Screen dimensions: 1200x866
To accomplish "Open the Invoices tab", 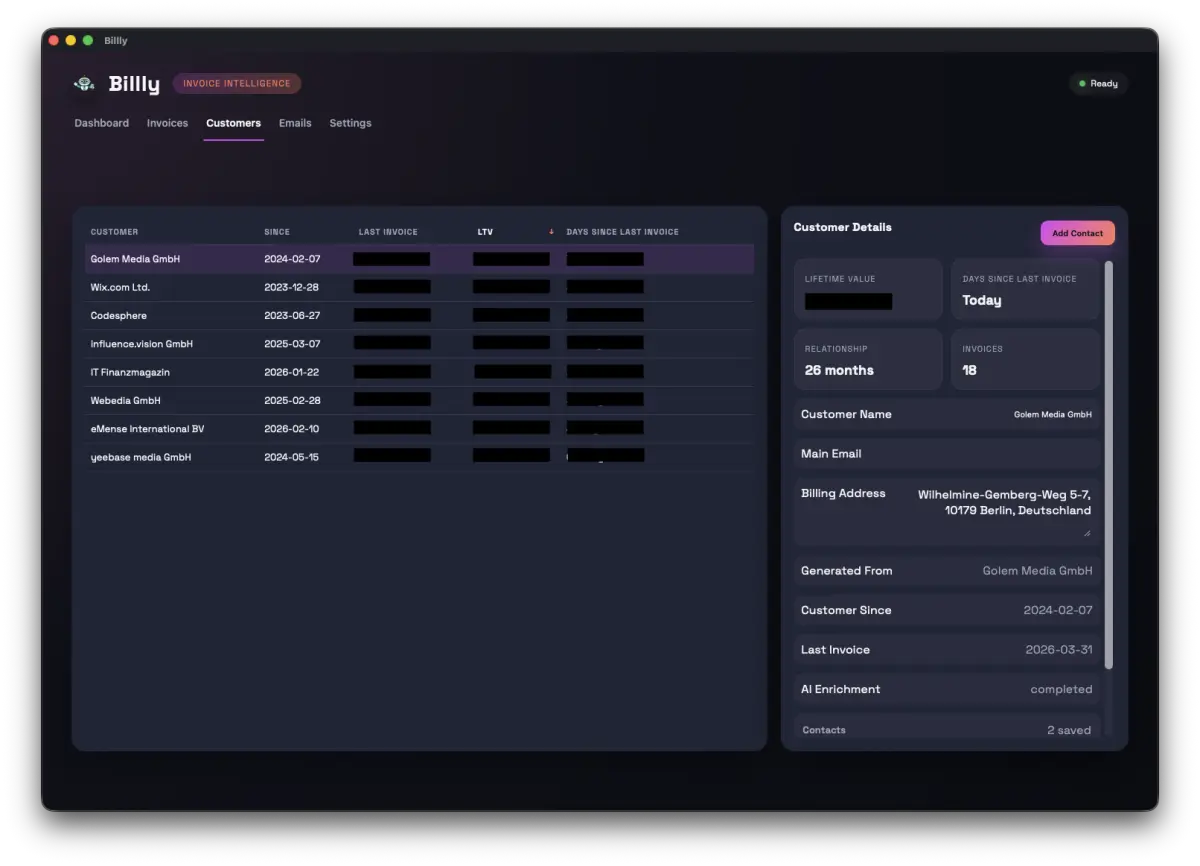I will tap(167, 122).
